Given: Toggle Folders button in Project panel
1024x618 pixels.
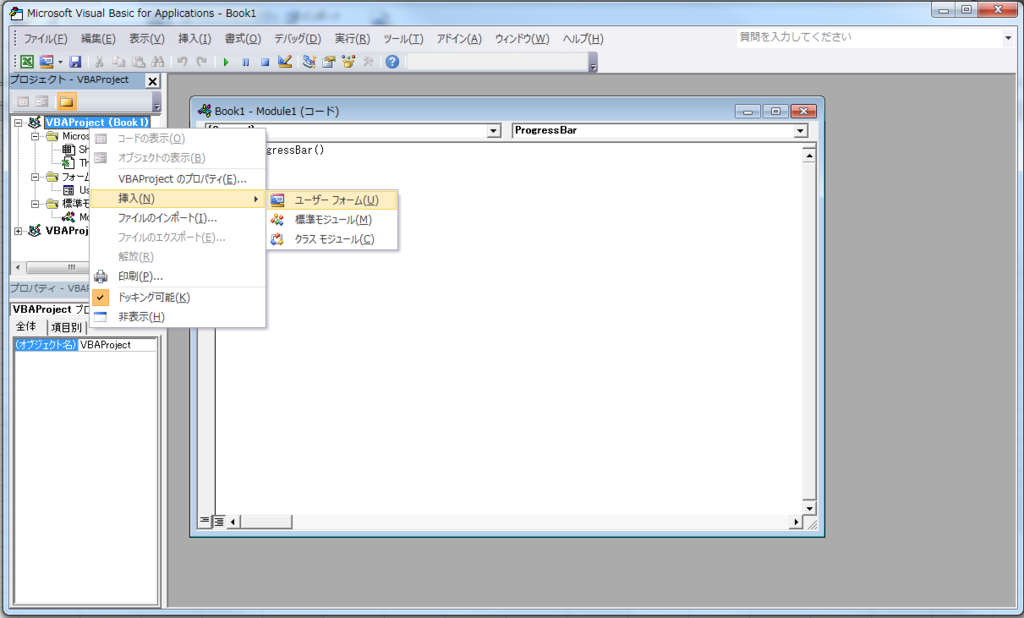Looking at the screenshot, I should point(66,101).
